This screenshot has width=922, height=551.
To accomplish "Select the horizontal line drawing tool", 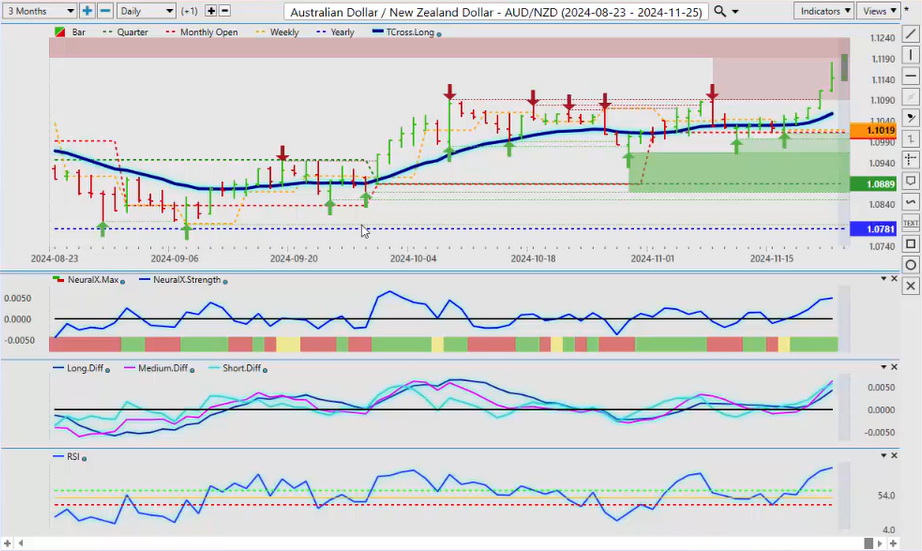I will pyautogui.click(x=910, y=75).
